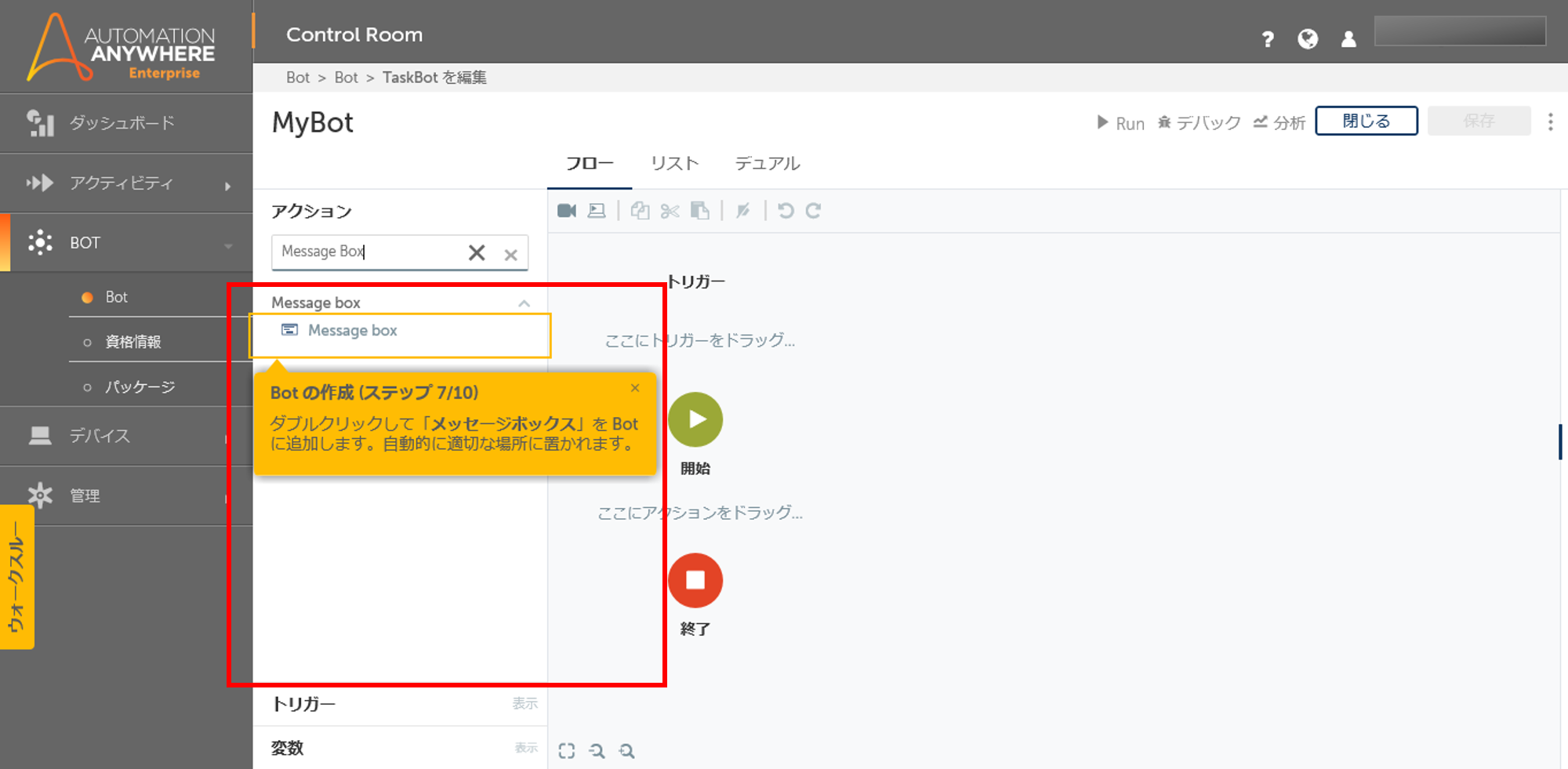Click the Run button
1568x769 pixels.
click(1120, 123)
